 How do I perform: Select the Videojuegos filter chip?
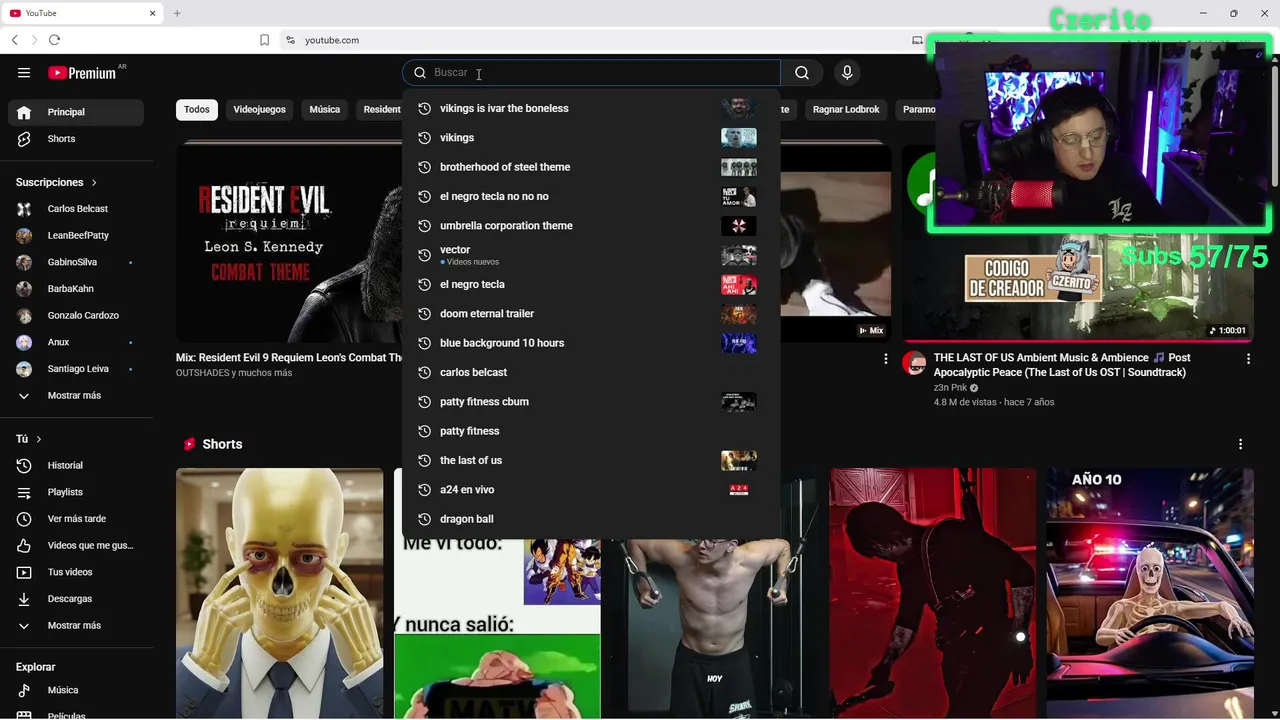(x=259, y=109)
